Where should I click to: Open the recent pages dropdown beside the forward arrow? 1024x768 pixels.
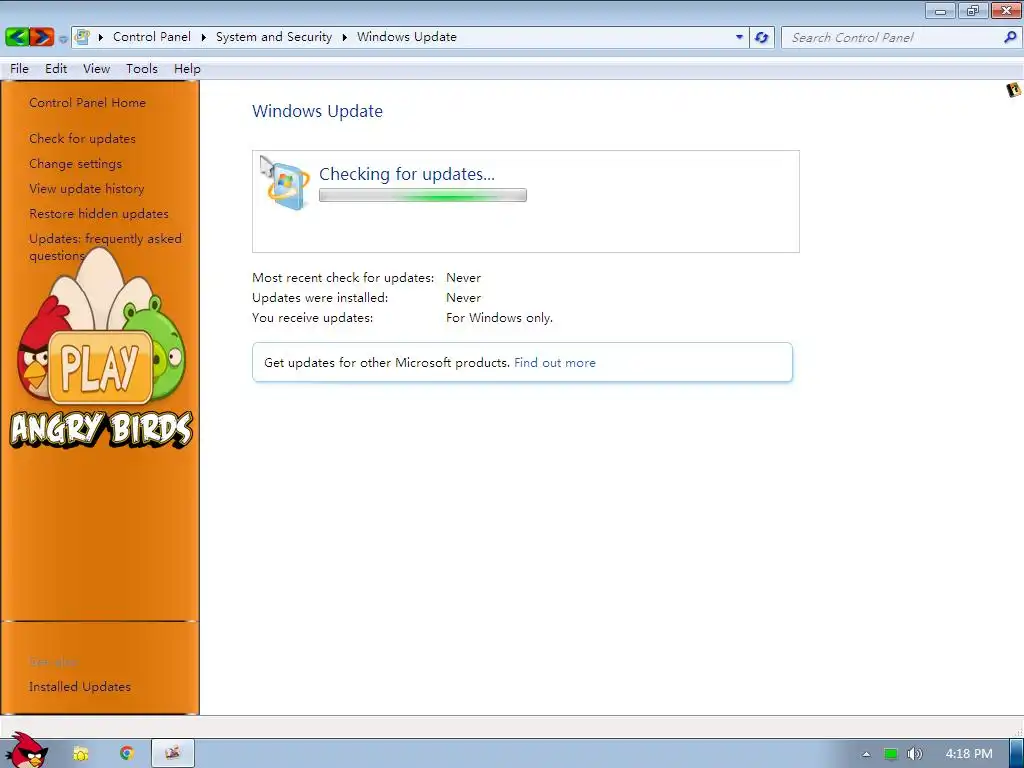pyautogui.click(x=63, y=39)
